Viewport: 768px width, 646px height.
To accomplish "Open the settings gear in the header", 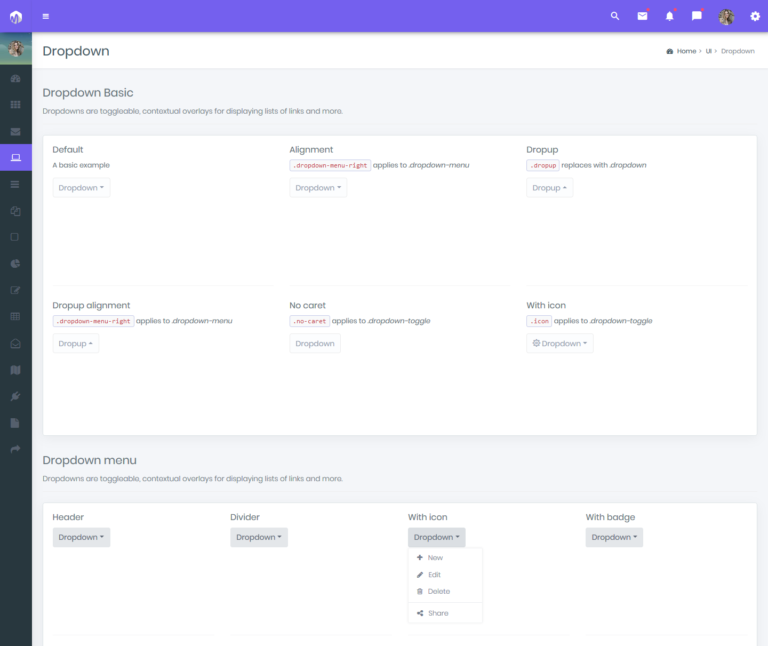I will pyautogui.click(x=755, y=16).
